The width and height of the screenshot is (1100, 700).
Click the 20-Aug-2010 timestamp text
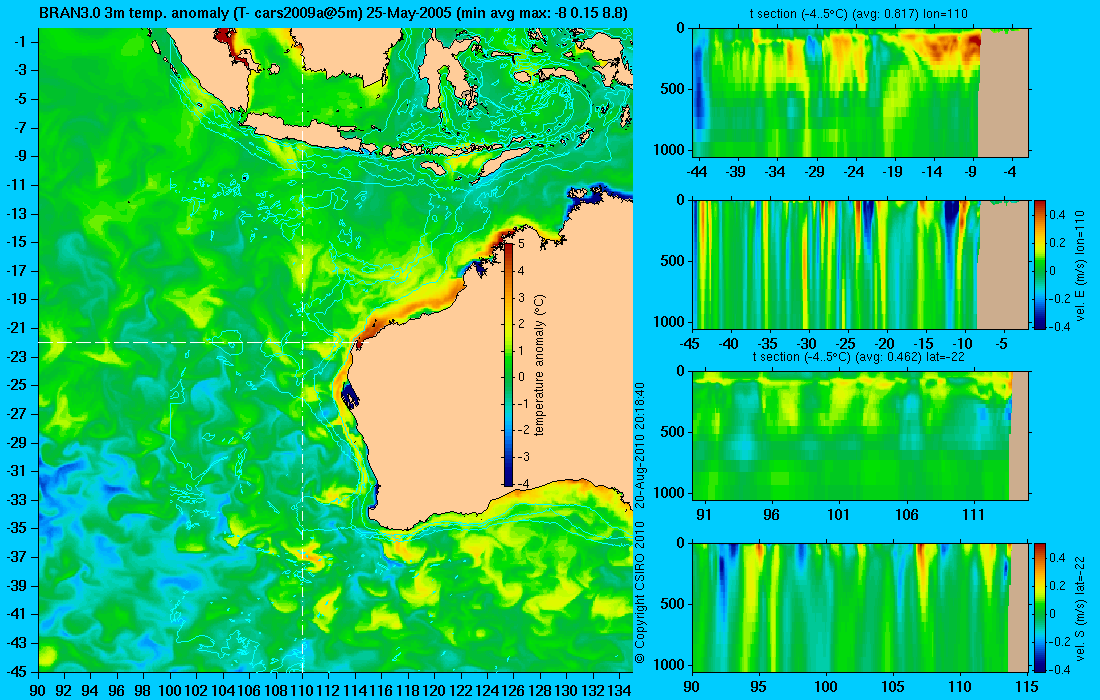coord(639,447)
